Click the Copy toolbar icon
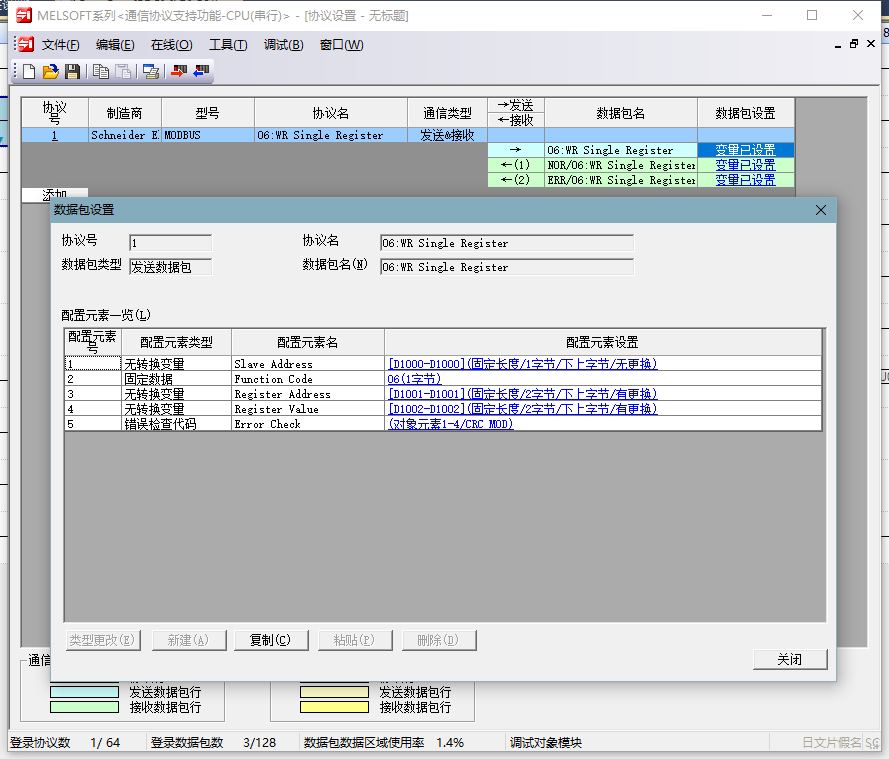The width and height of the screenshot is (889, 759). click(101, 71)
